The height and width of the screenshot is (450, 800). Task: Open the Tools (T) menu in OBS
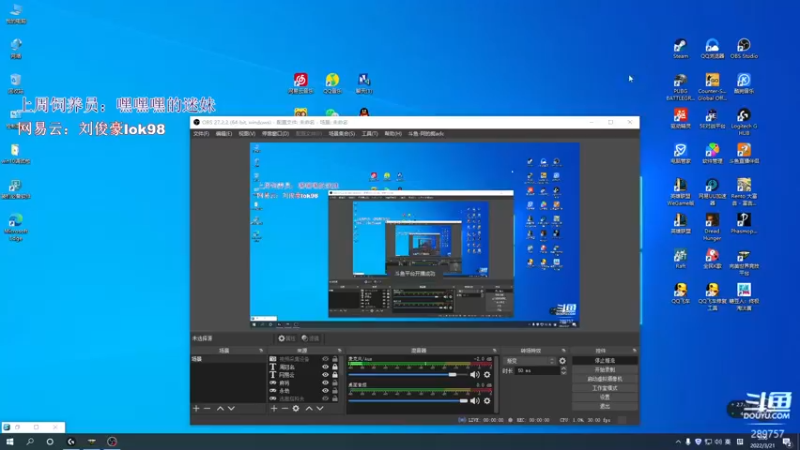coord(370,134)
